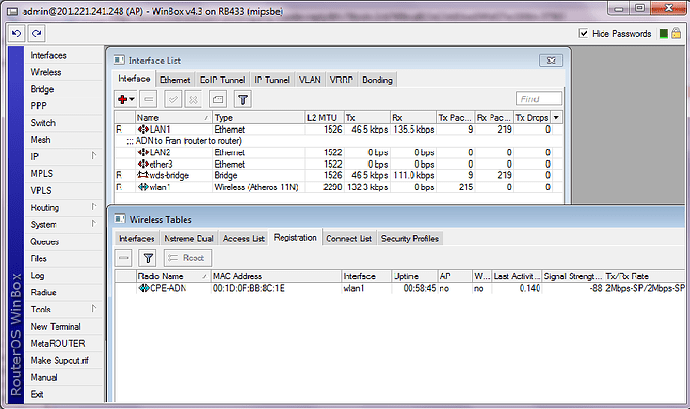Click the Disable cross button in Interface List

tap(193, 99)
